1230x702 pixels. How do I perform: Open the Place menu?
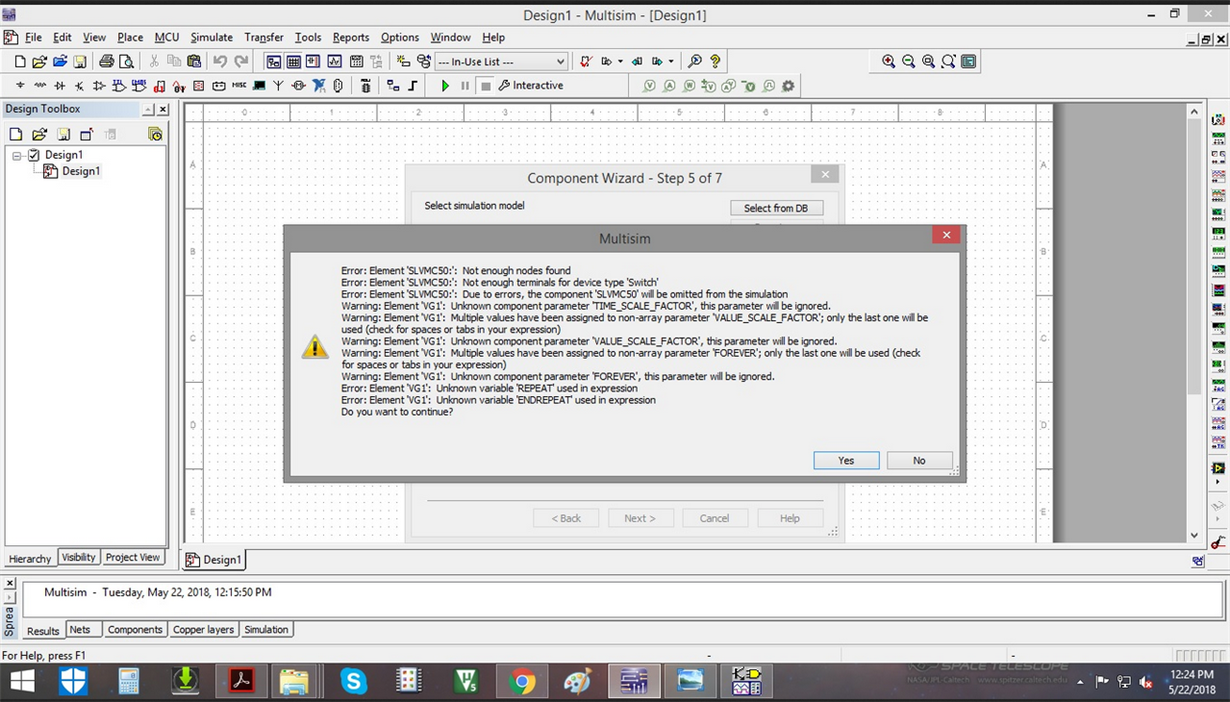click(130, 37)
